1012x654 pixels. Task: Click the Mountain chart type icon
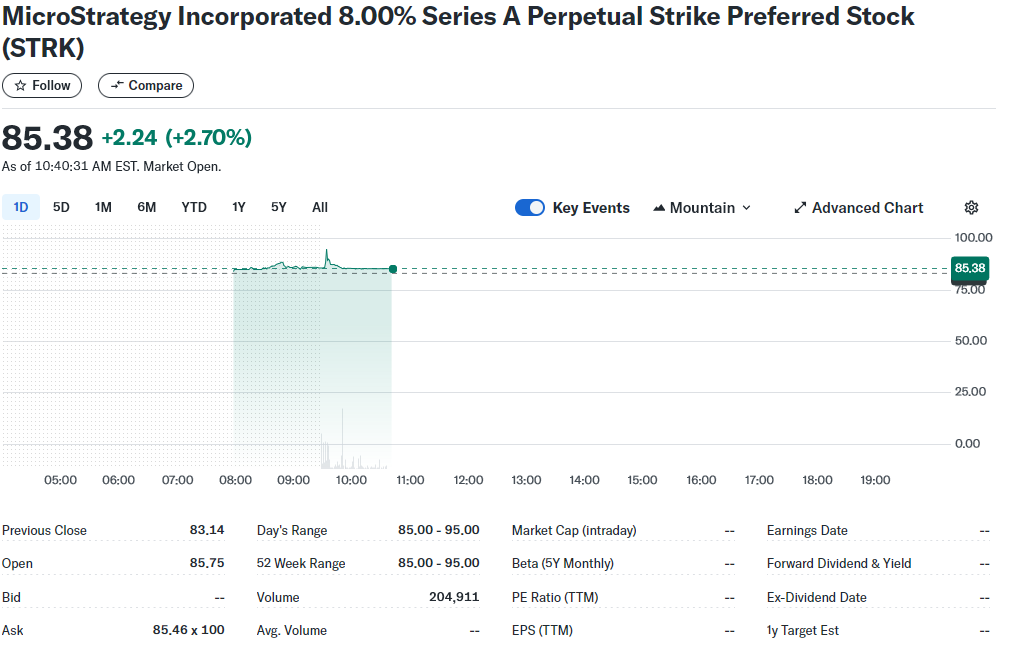pos(659,208)
